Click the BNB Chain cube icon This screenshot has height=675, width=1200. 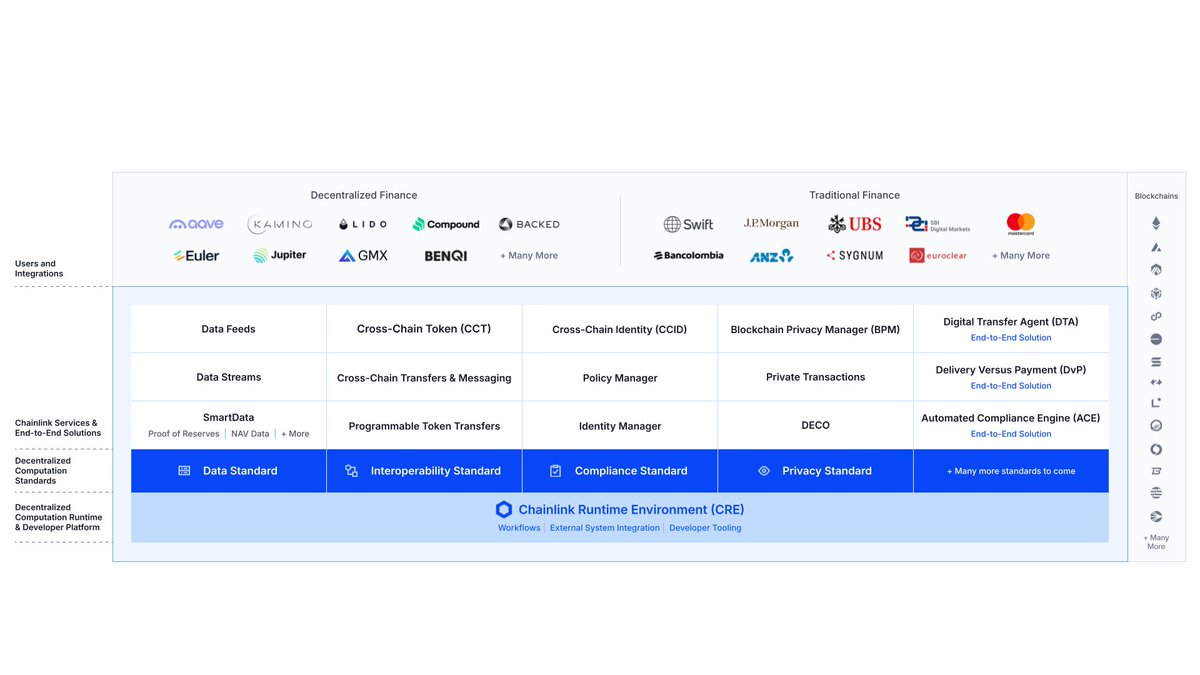tap(1156, 293)
